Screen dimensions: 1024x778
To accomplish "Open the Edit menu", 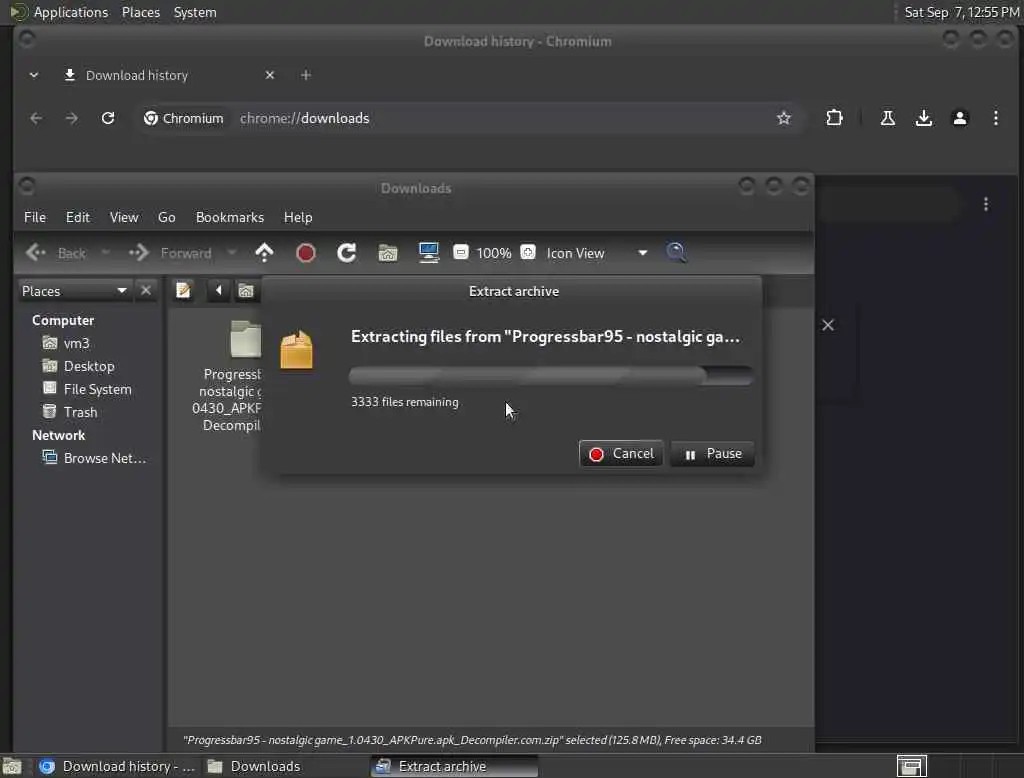I will pos(78,218).
